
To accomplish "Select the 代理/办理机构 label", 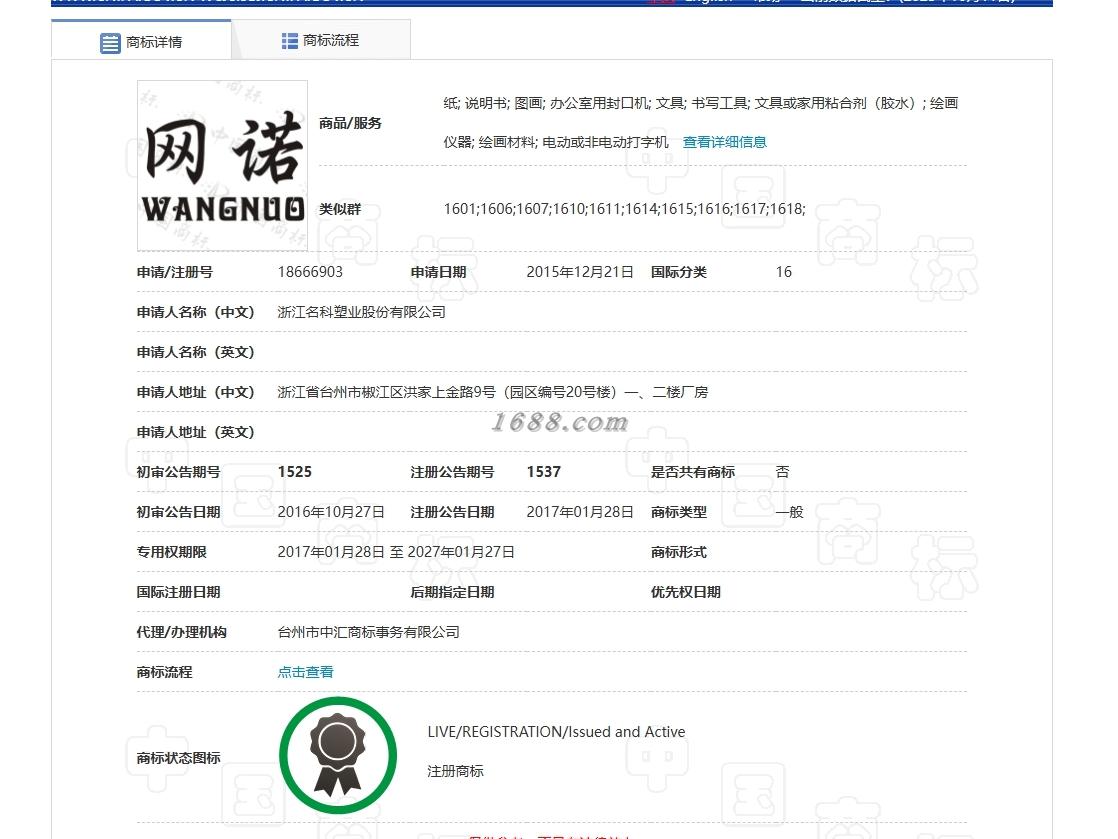I will [181, 632].
